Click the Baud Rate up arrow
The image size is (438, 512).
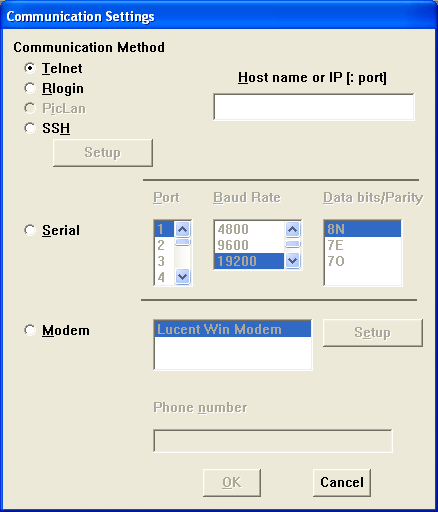point(292,229)
